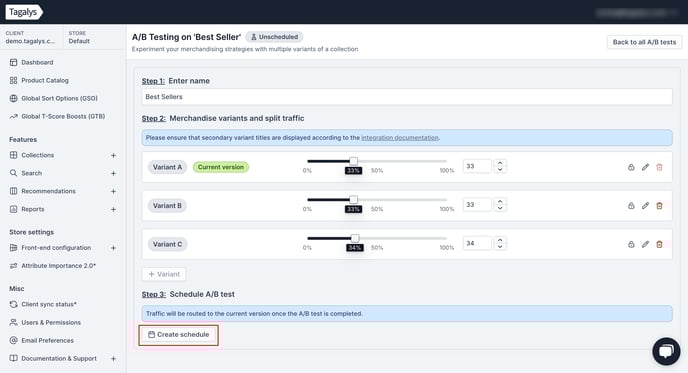Click the Email Preferences at-sign icon

click(x=14, y=340)
